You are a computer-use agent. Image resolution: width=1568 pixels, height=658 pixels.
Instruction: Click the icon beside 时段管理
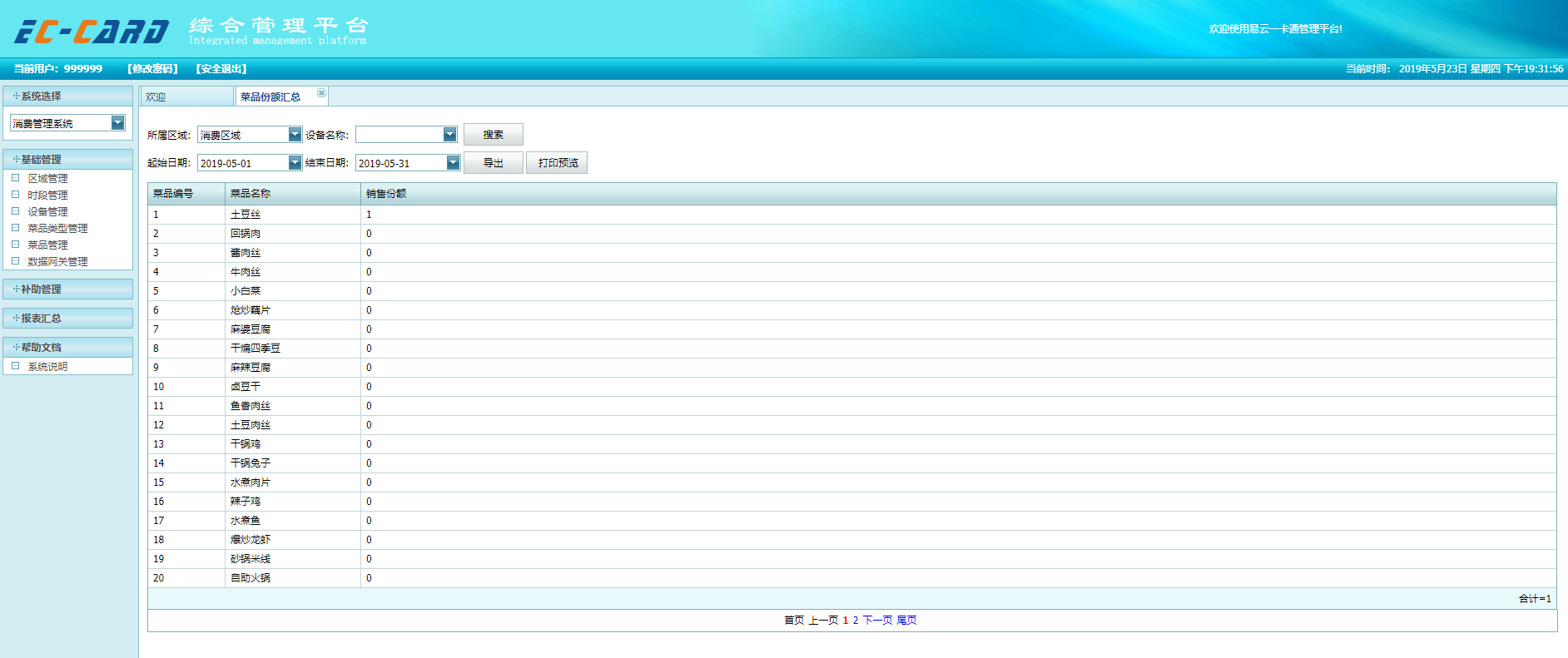(x=15, y=195)
